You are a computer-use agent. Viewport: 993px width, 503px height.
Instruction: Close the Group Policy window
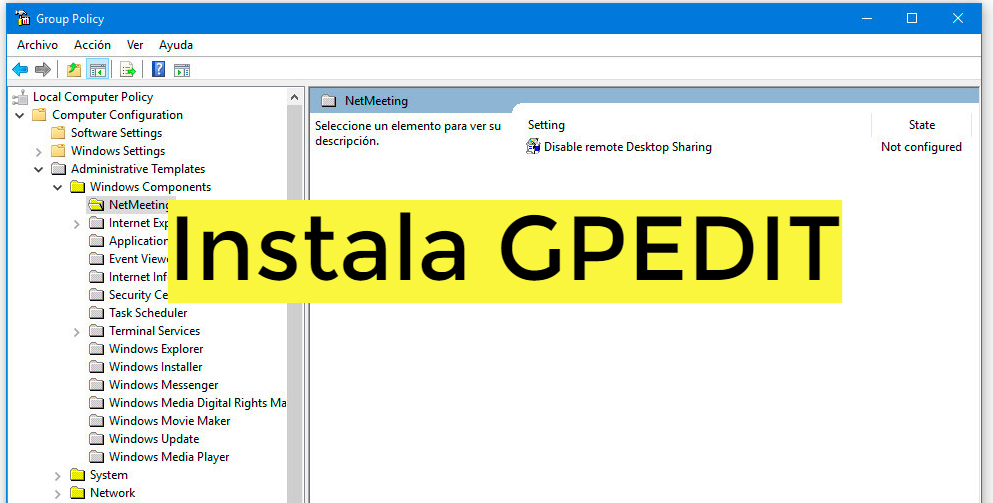(958, 18)
